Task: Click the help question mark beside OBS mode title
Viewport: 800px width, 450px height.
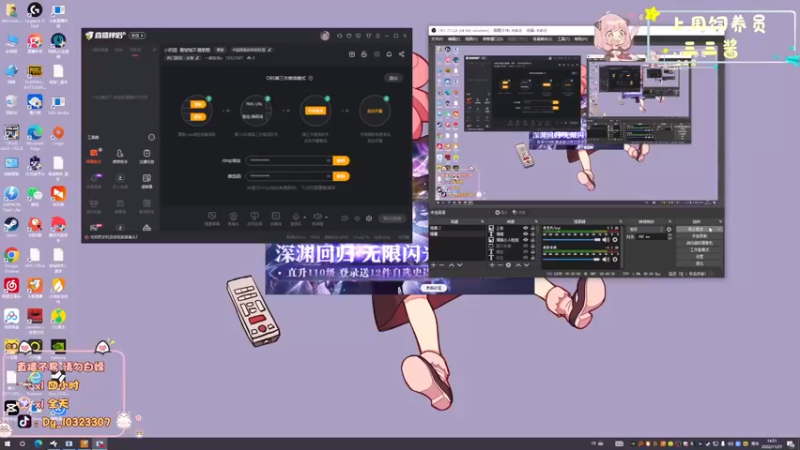Action: 311,78
